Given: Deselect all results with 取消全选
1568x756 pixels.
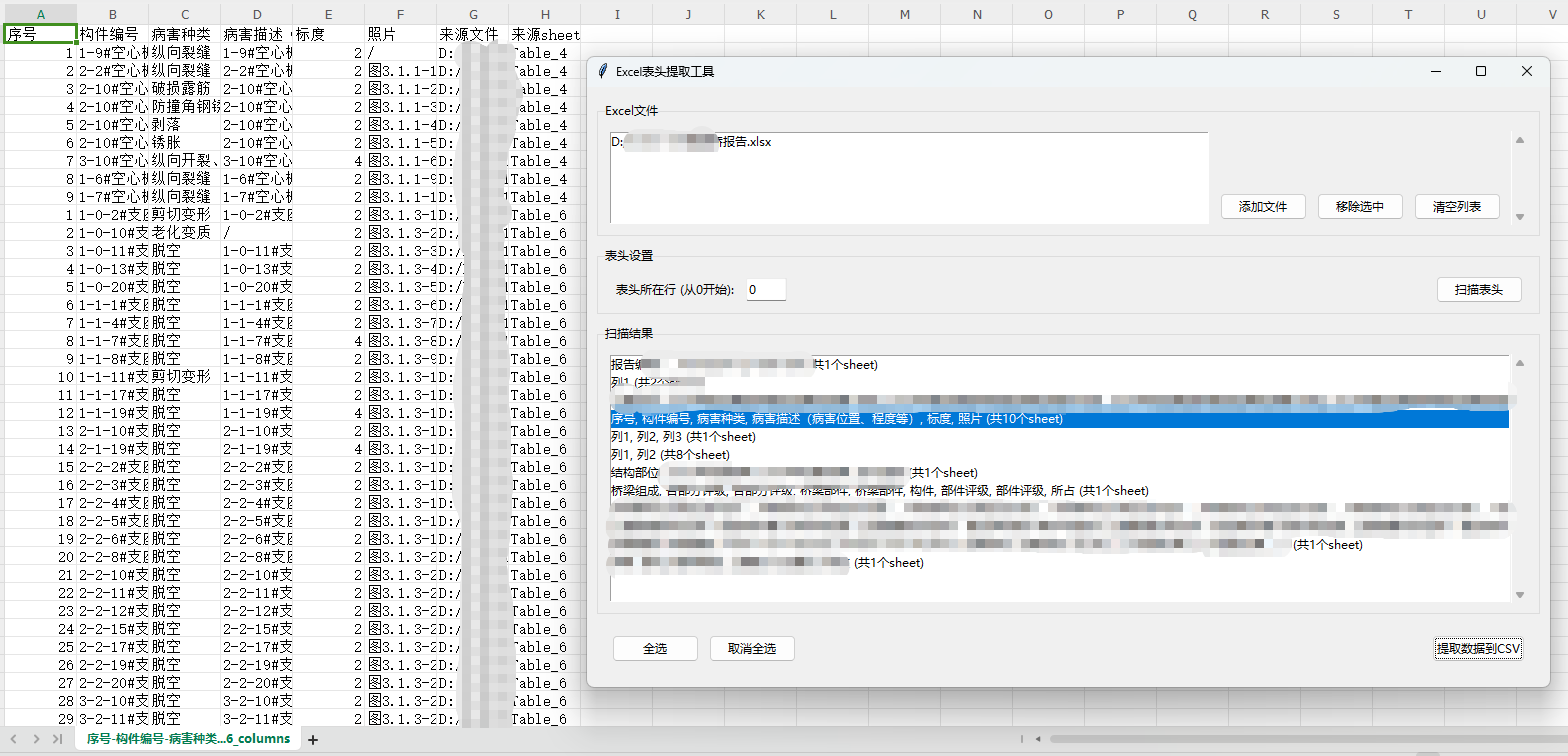Looking at the screenshot, I should [752, 649].
